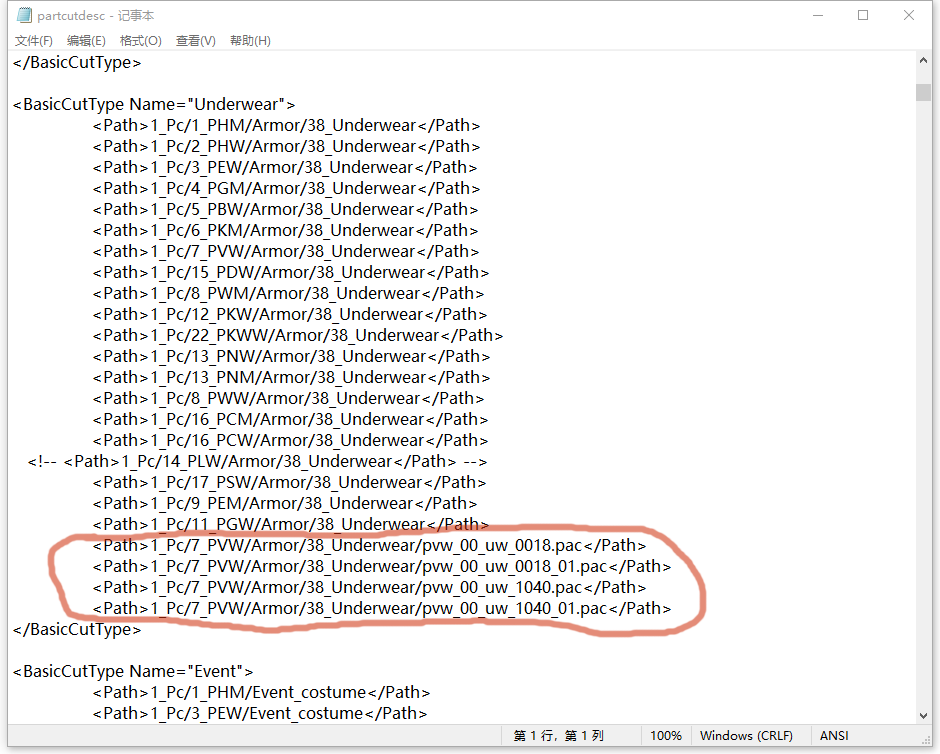This screenshot has height=754, width=940.
Task: Open the 格式(O) menu
Action: click(140, 41)
